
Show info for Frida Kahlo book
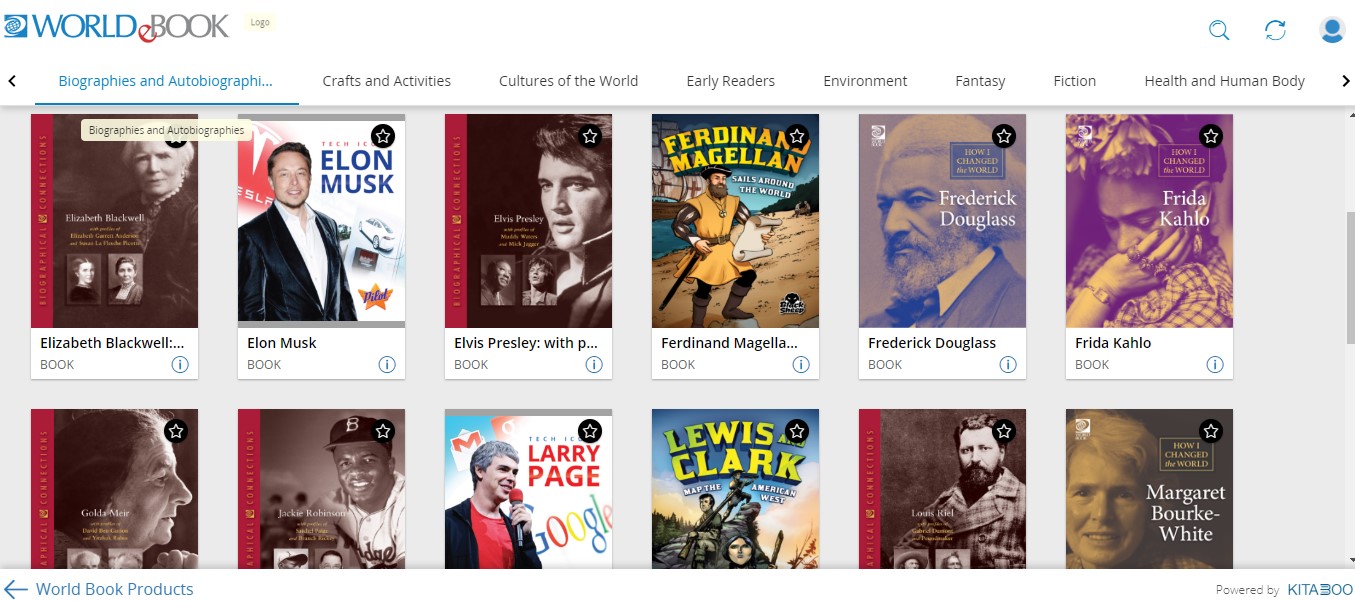(1215, 364)
